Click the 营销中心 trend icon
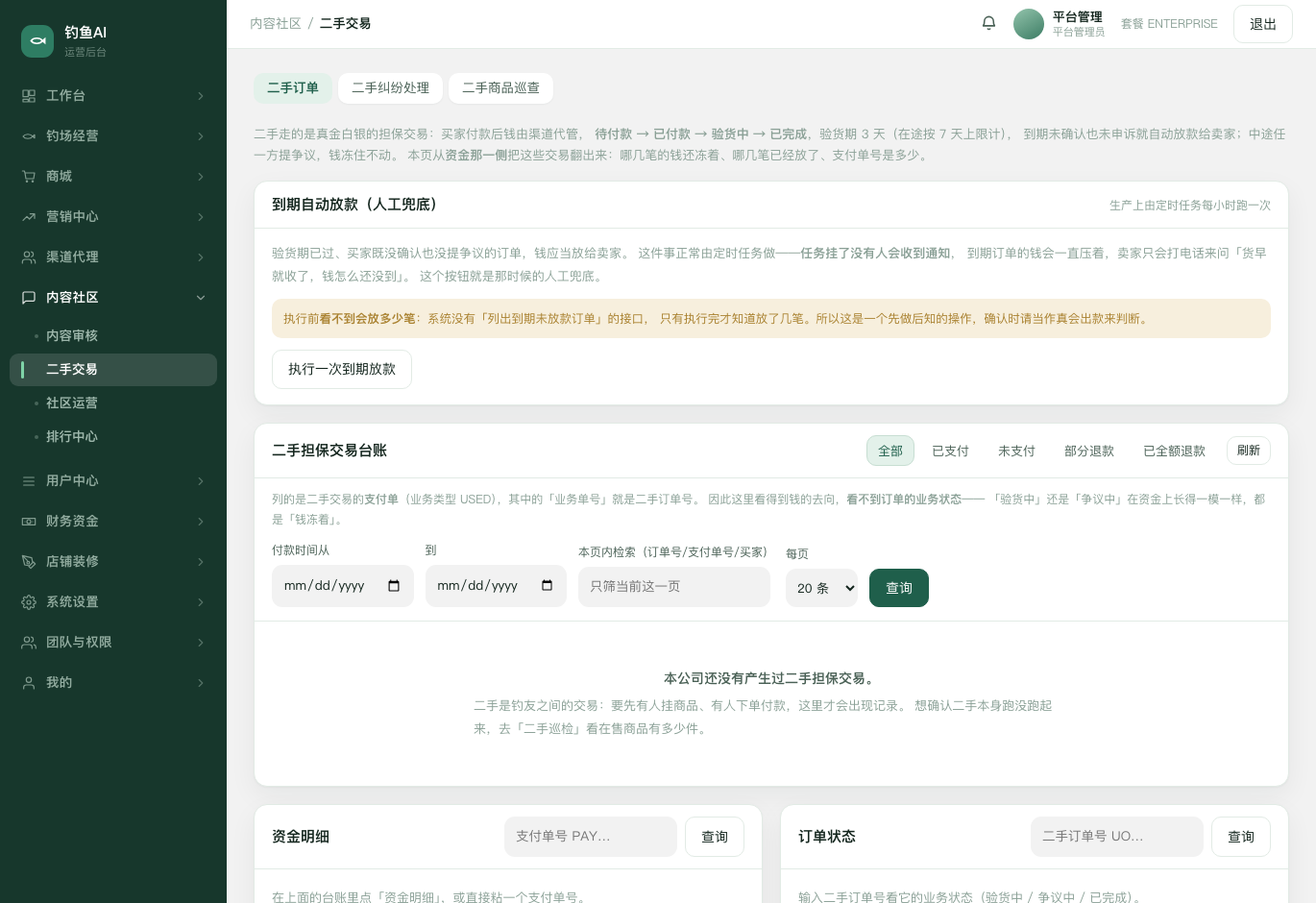The width and height of the screenshot is (1316, 903). point(29,217)
